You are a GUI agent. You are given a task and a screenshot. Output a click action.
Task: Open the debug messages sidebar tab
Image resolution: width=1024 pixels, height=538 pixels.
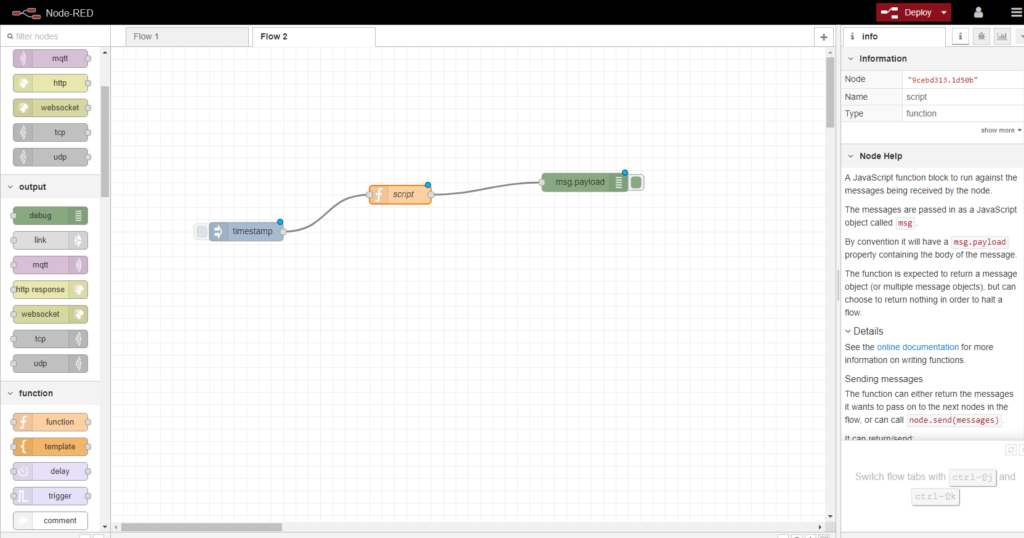click(x=981, y=37)
